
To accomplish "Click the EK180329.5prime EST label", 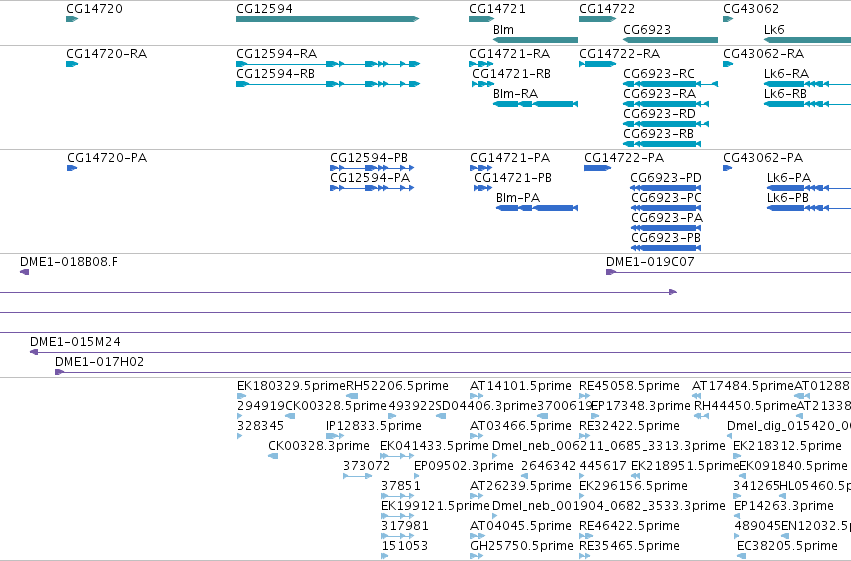I will (291, 386).
